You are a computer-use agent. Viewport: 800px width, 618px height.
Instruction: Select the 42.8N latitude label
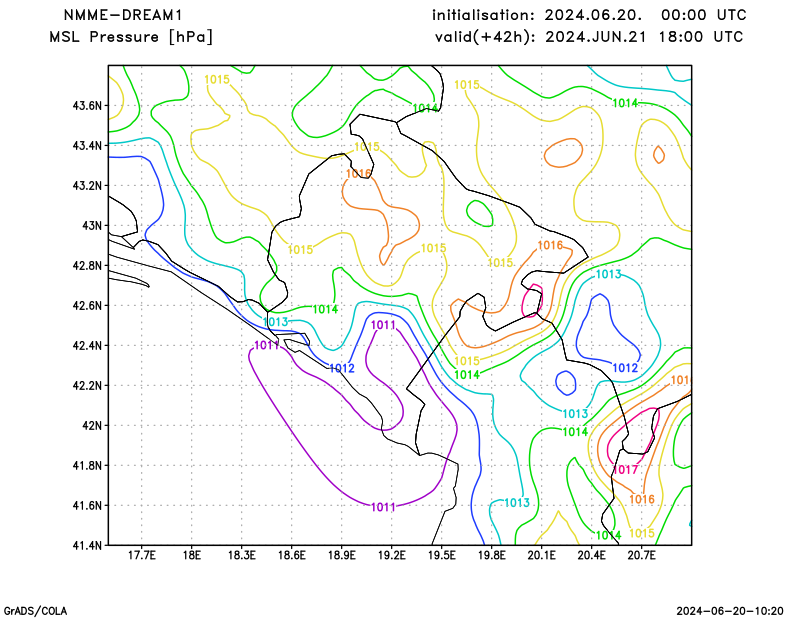point(87,265)
